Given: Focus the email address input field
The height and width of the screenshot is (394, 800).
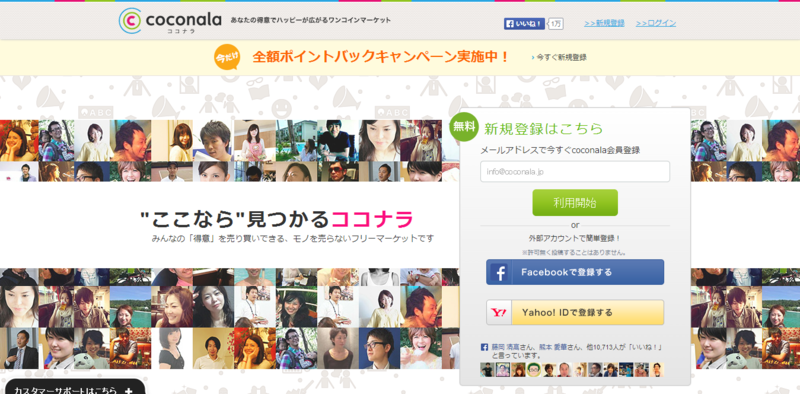Looking at the screenshot, I should tap(575, 171).
